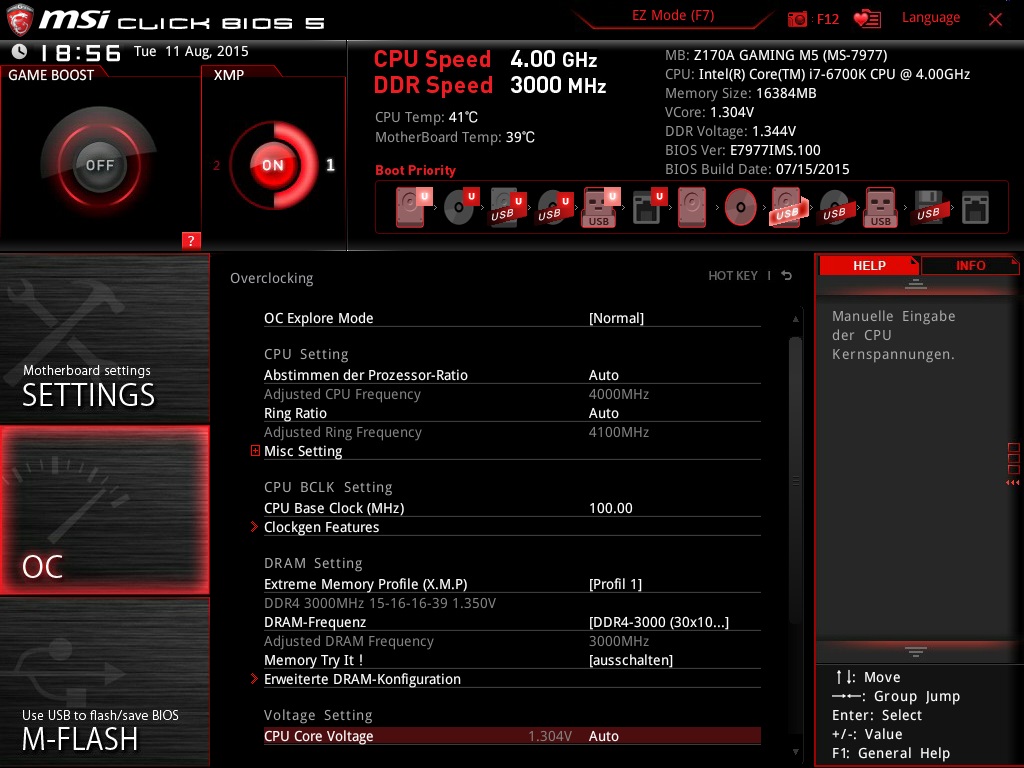This screenshot has height=768, width=1024.
Task: Select the legacy network boot icon
Action: click(975, 208)
